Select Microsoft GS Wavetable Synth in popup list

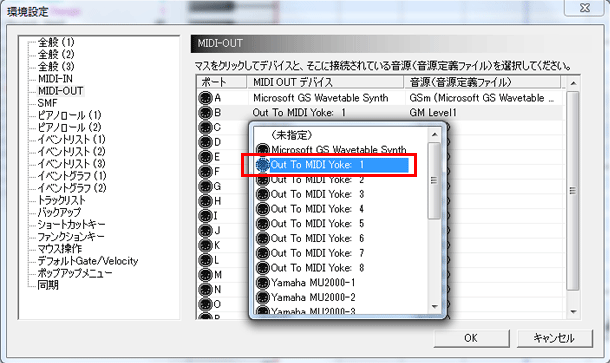(338, 150)
